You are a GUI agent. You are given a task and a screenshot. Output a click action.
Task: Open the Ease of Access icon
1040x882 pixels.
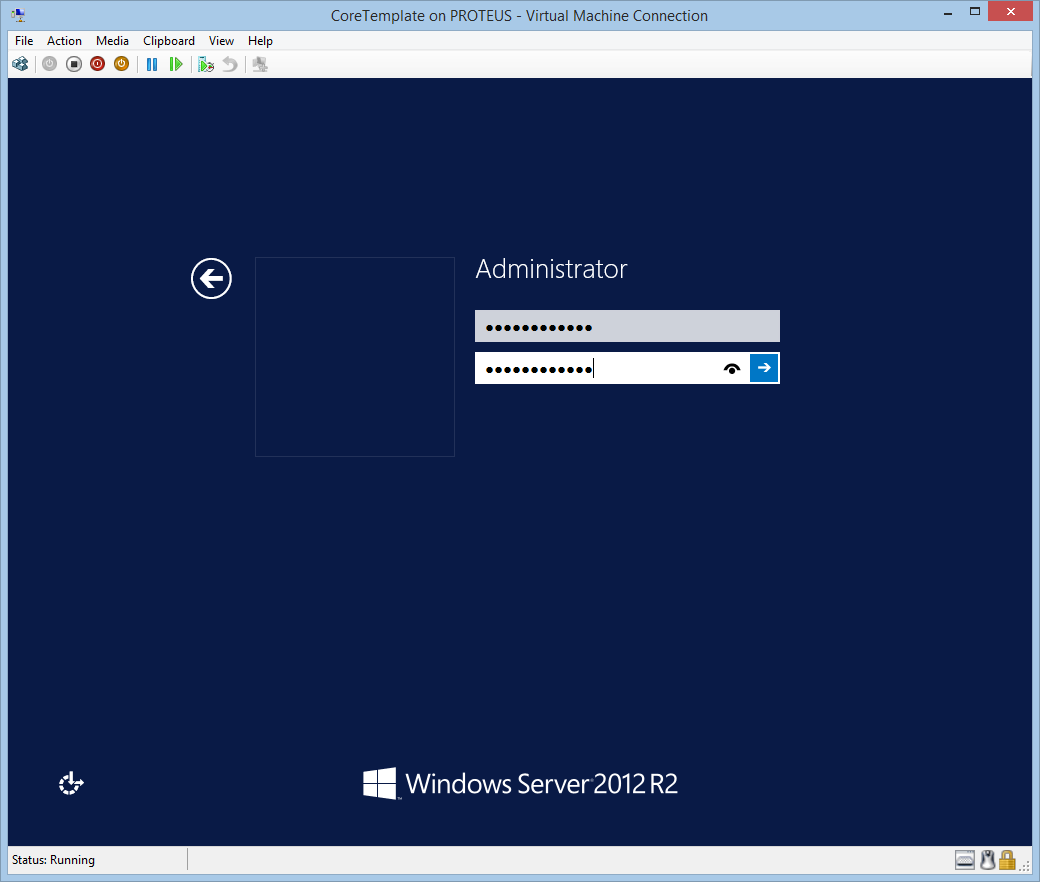click(71, 784)
